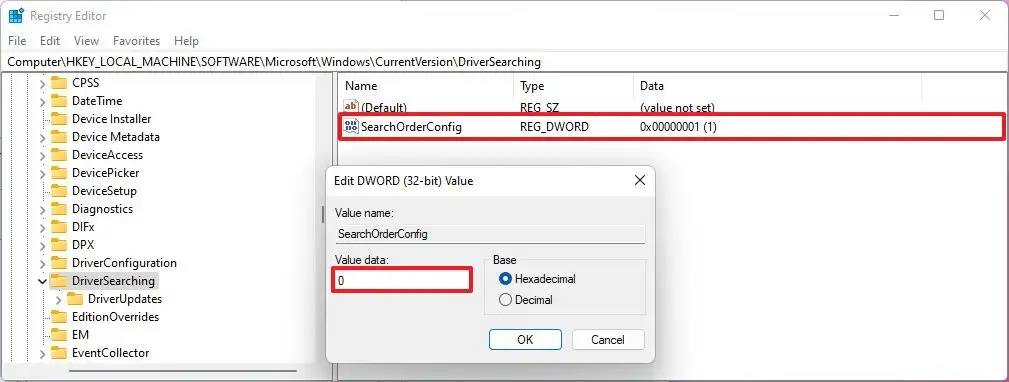
Task: Select the Device Metadata folder icon
Action: tap(59, 136)
